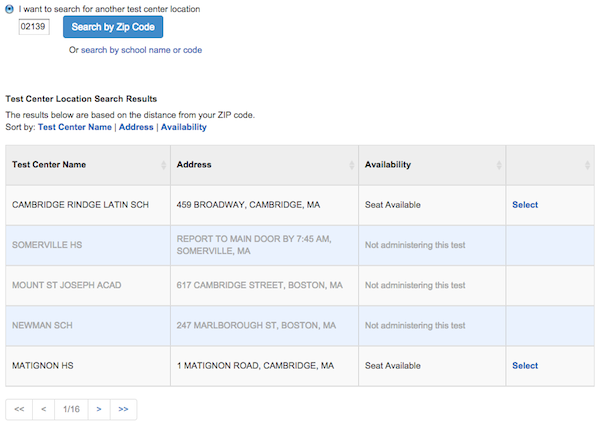The height and width of the screenshot is (425, 600).
Task: Select Cambridge Rindge Latin Sch test center
Action: [x=524, y=205]
